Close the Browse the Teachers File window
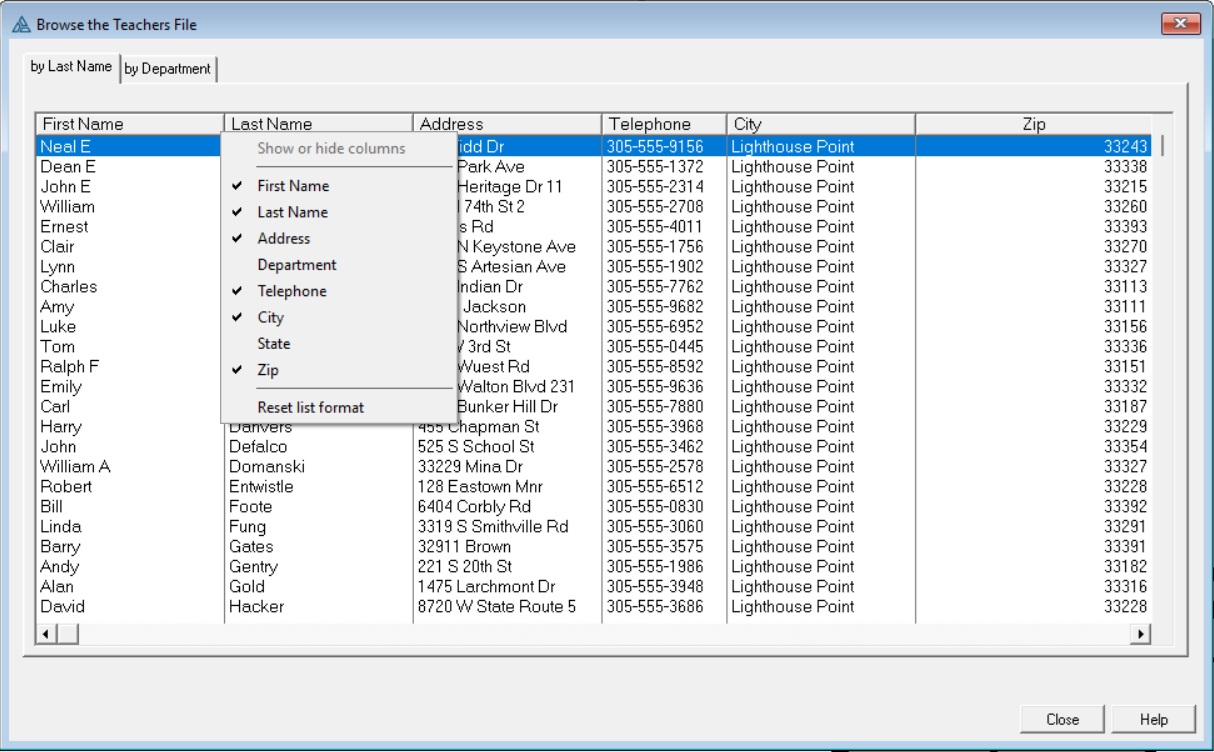 (x=1180, y=24)
